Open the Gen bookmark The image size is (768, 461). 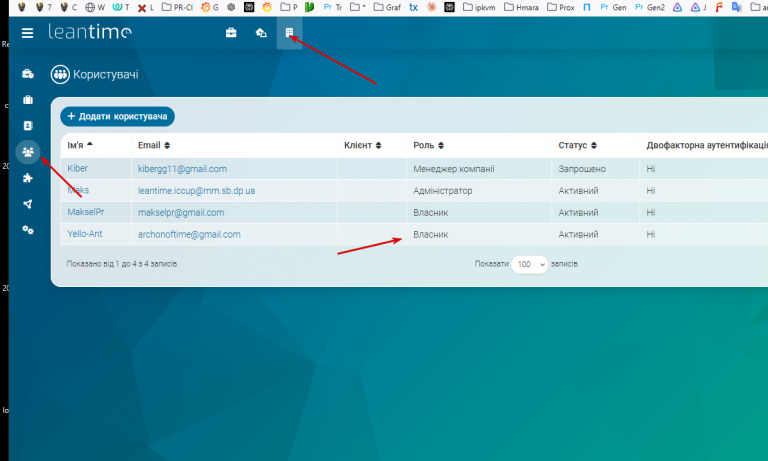[613, 7]
